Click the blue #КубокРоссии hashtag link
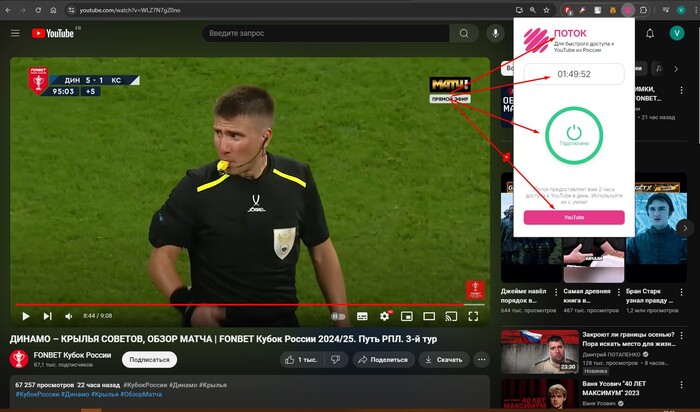This screenshot has height=412, width=700. (x=38, y=394)
